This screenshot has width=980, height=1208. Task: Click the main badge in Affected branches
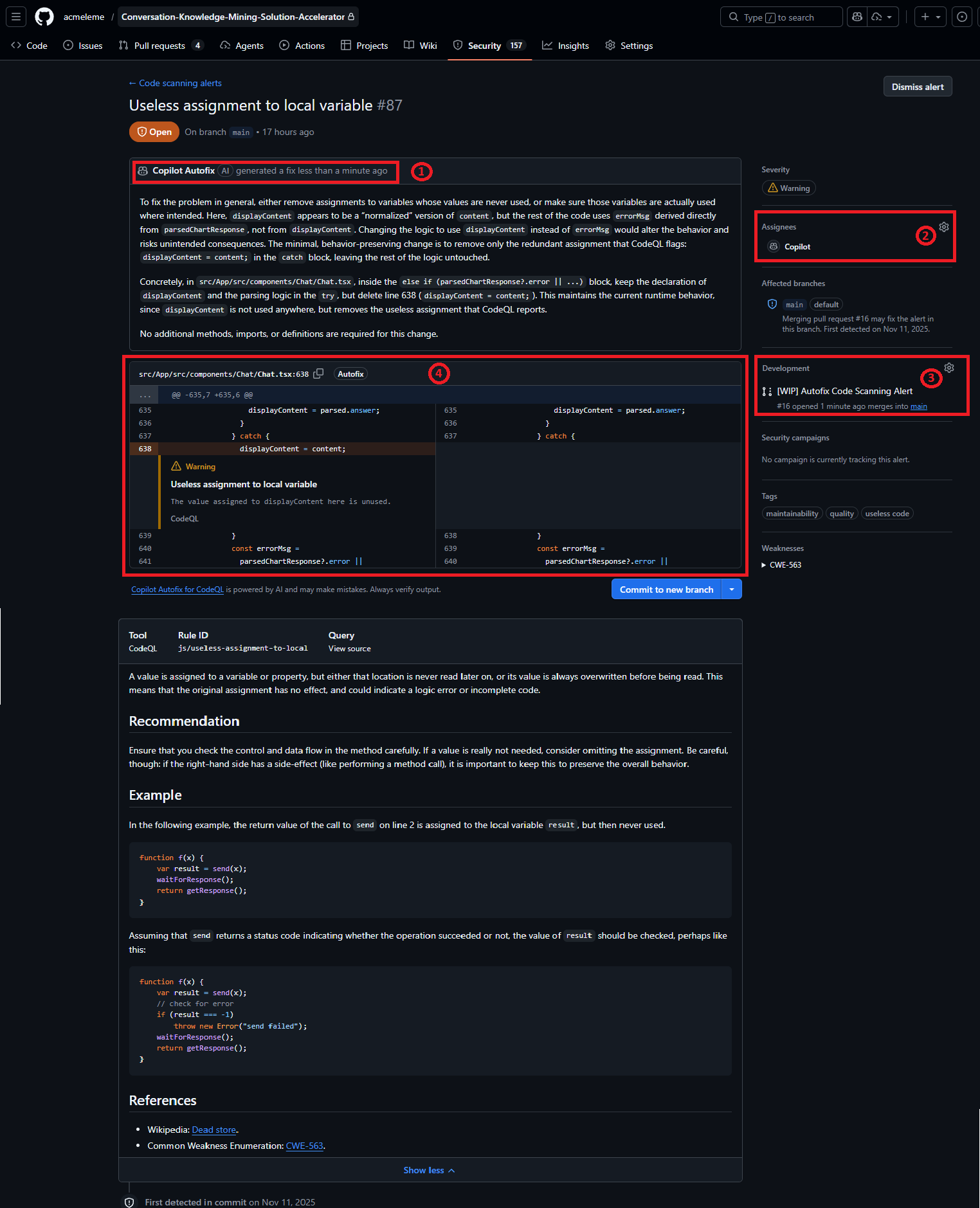coord(794,305)
